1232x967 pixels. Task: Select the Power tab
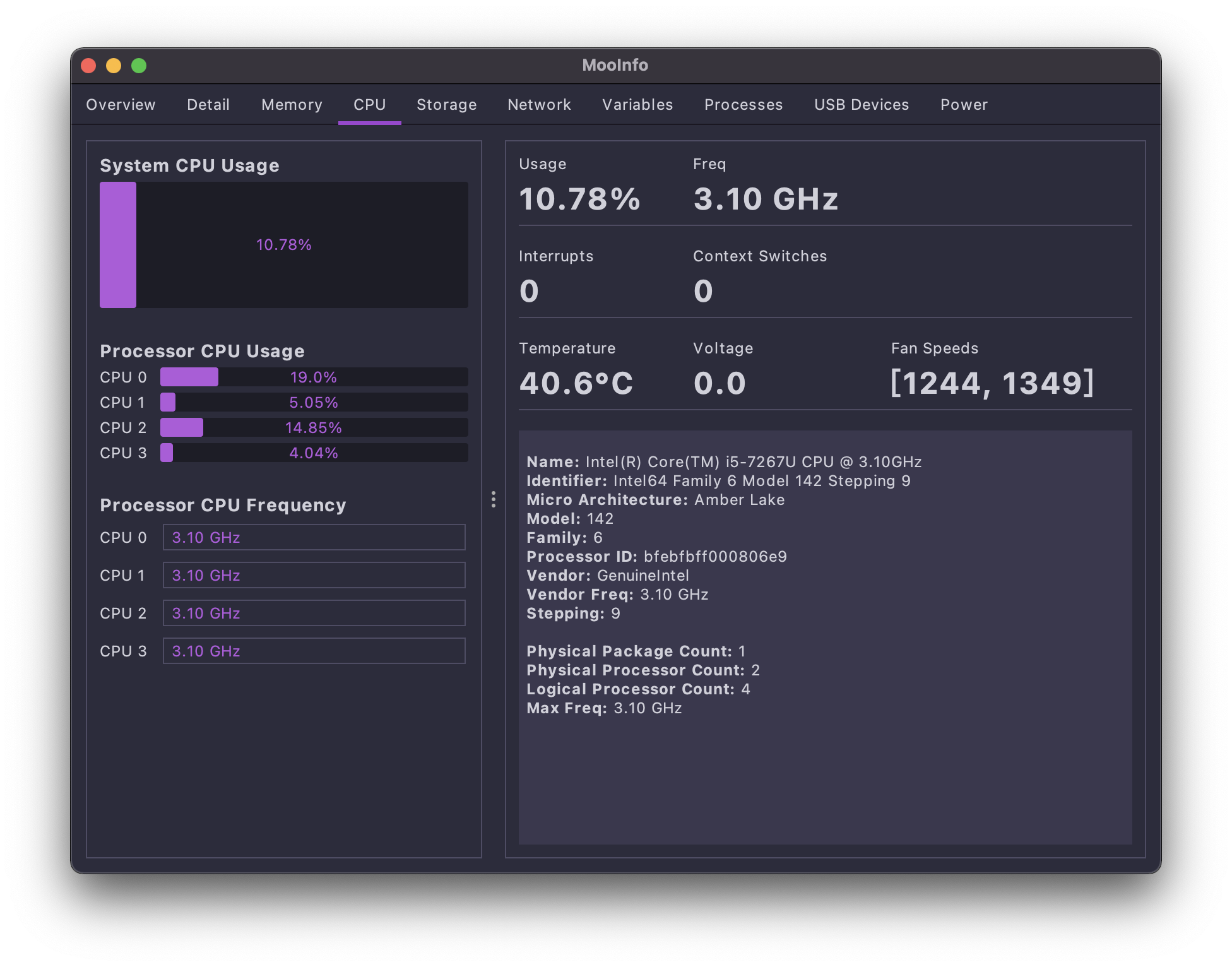(x=964, y=105)
